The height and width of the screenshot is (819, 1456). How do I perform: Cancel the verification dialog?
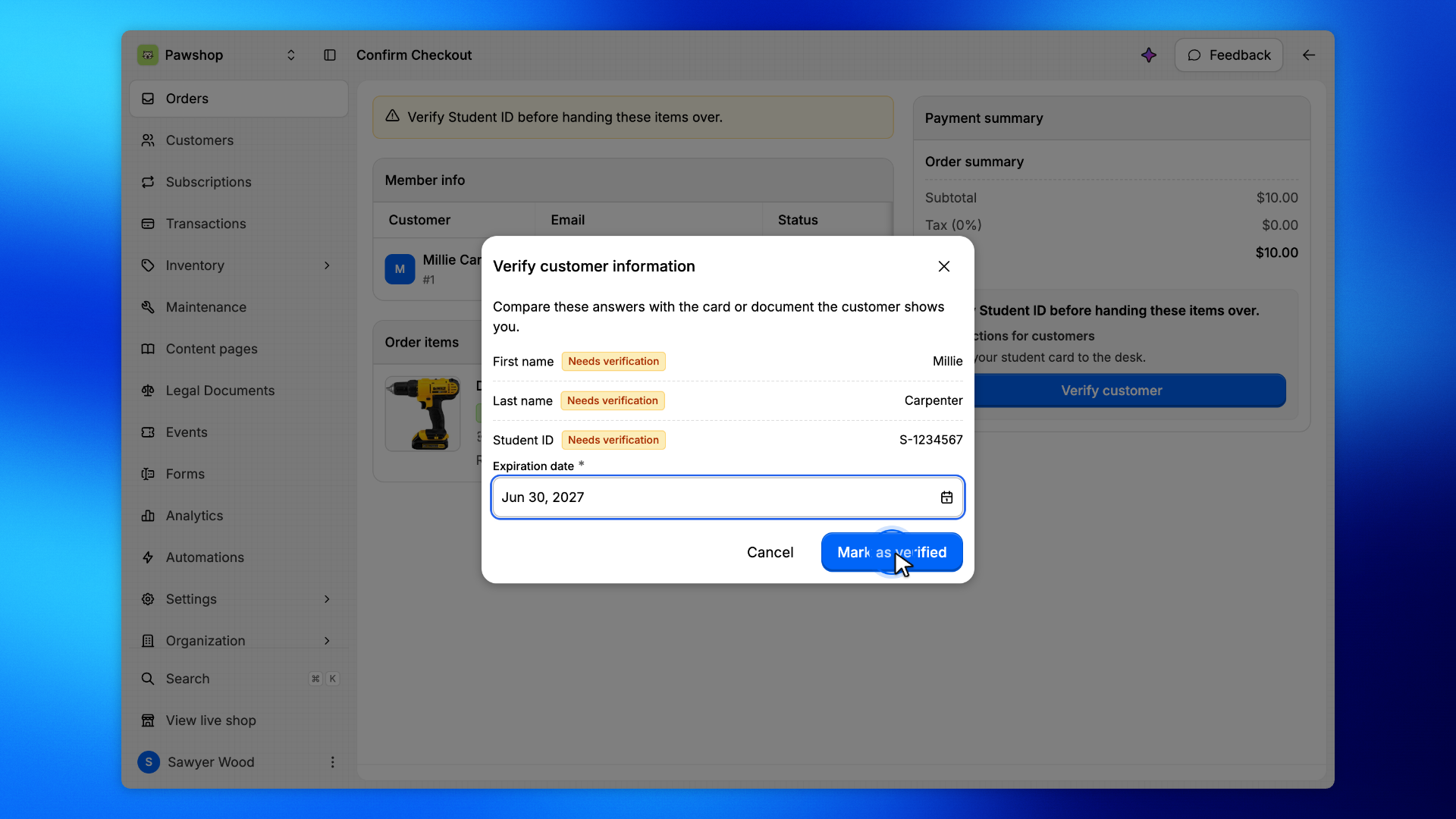tap(770, 552)
